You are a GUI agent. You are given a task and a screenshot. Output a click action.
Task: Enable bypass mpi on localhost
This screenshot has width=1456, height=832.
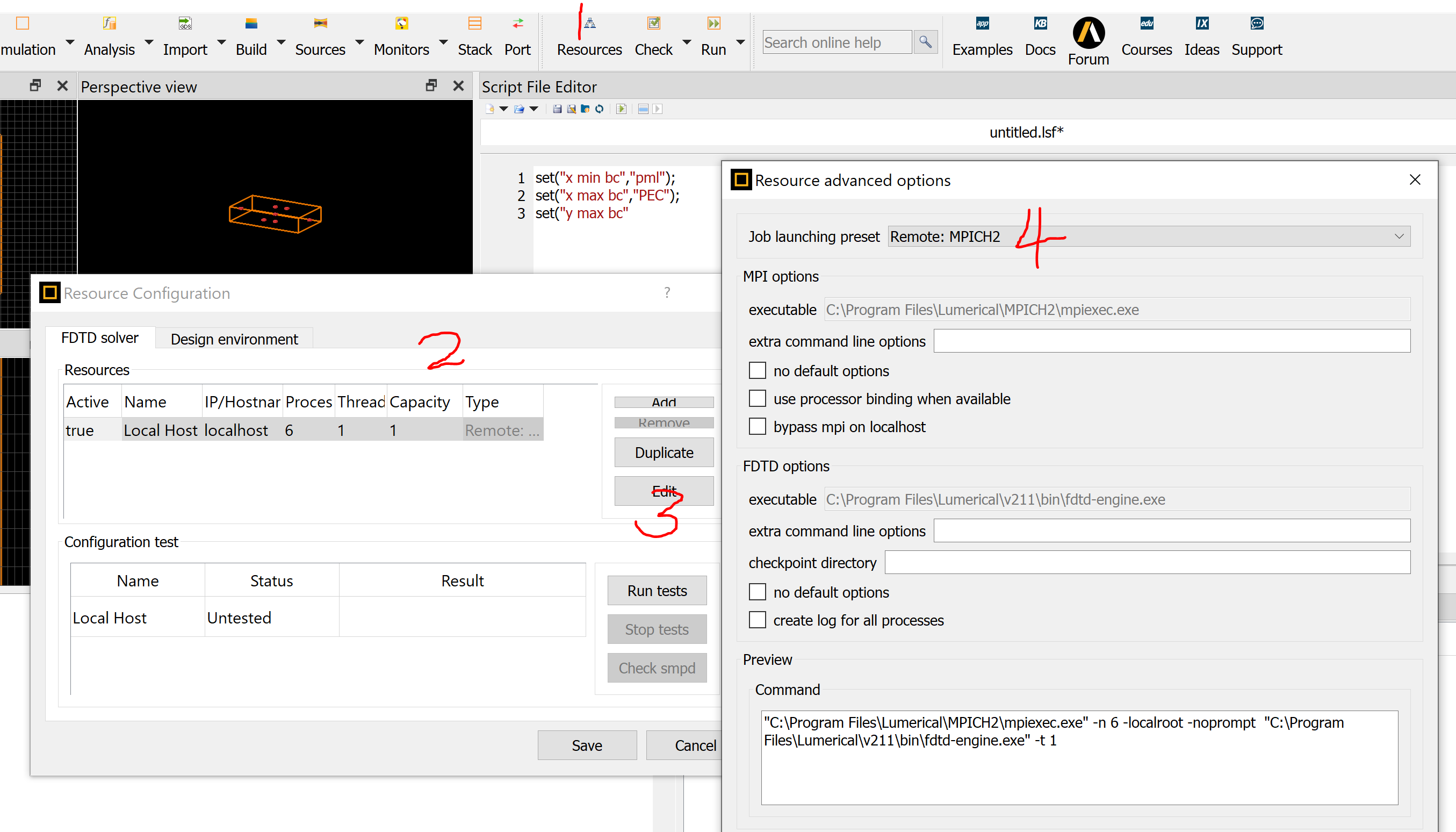[757, 427]
